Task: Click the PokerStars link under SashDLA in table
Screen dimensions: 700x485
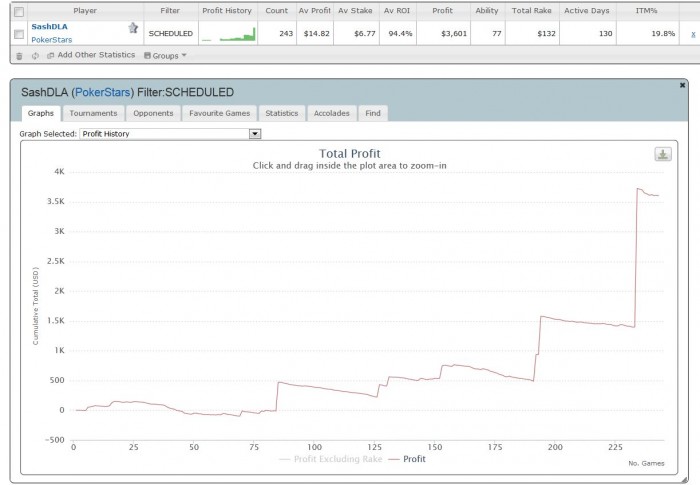Action: pyautogui.click(x=52, y=40)
